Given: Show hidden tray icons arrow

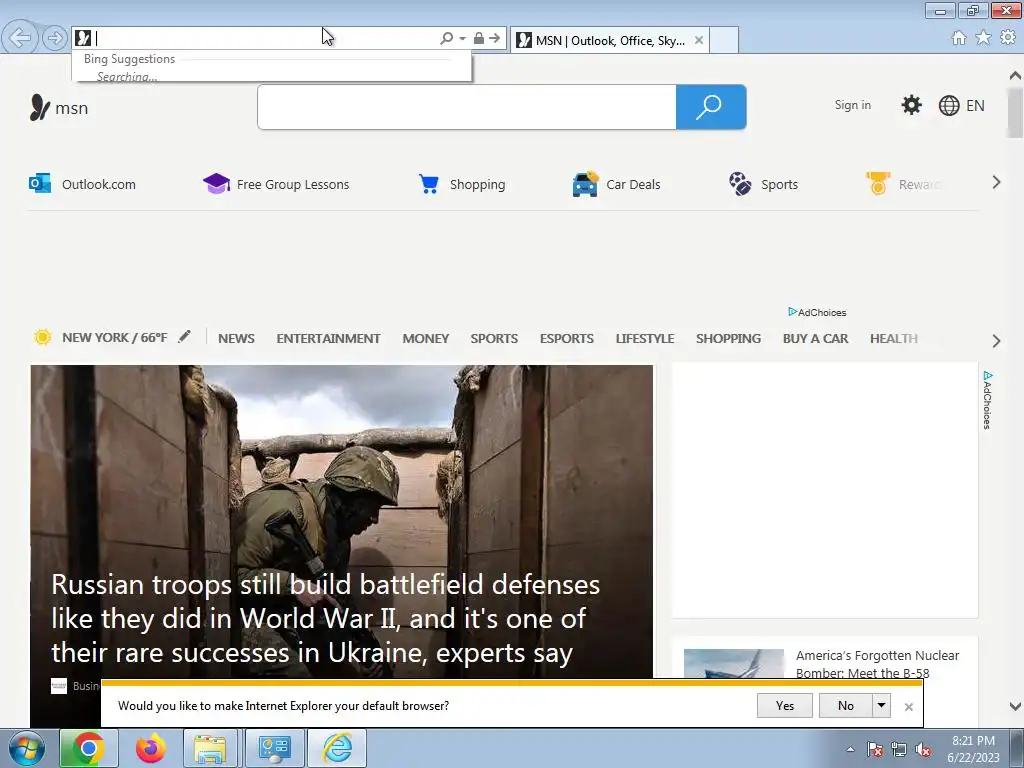Looking at the screenshot, I should coord(850,750).
